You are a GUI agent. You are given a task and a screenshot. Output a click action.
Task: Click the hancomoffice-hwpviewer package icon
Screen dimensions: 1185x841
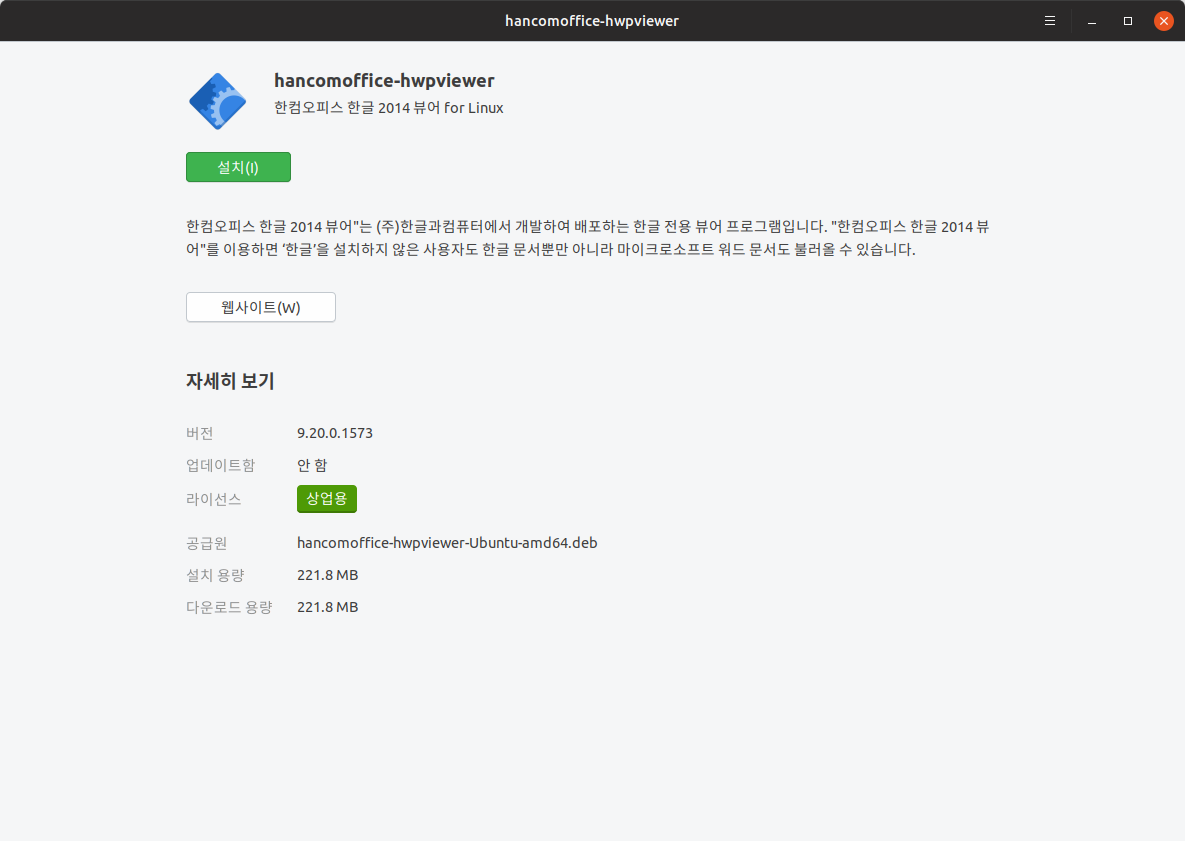pyautogui.click(x=218, y=101)
